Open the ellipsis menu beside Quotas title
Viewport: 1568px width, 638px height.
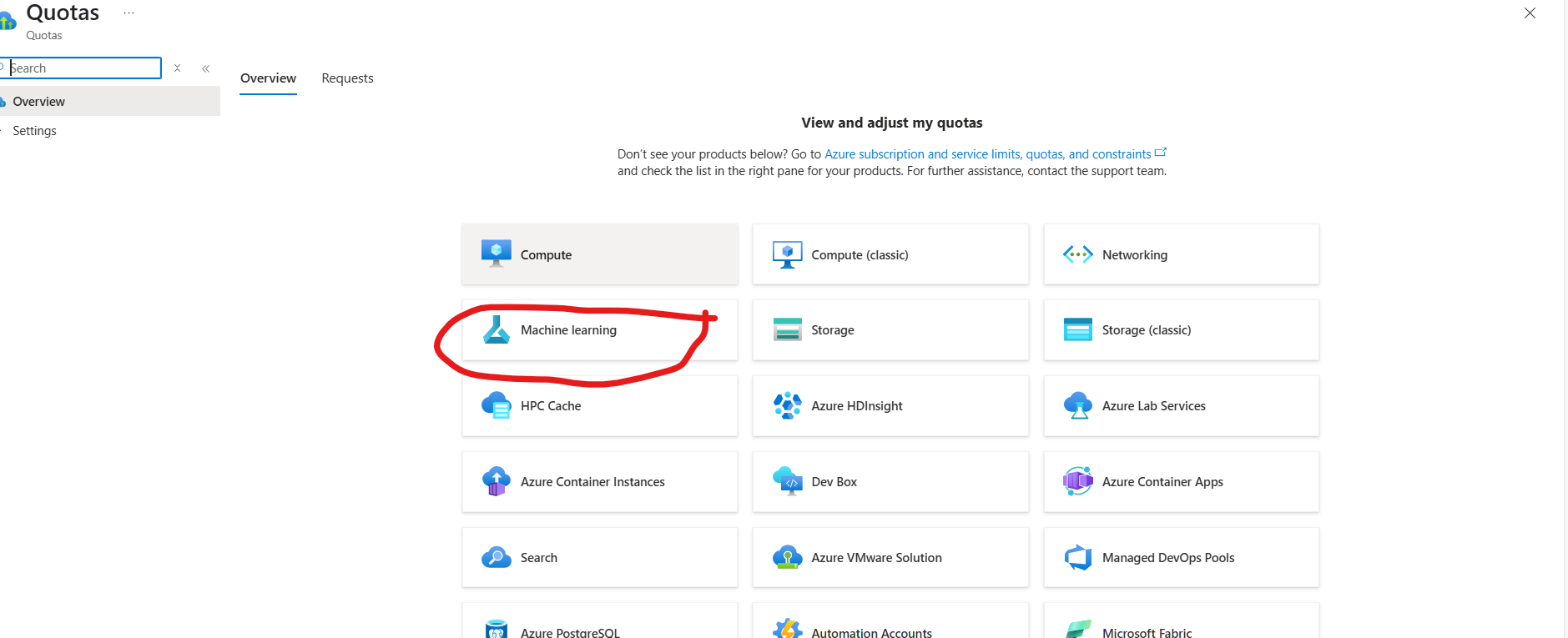pos(129,13)
